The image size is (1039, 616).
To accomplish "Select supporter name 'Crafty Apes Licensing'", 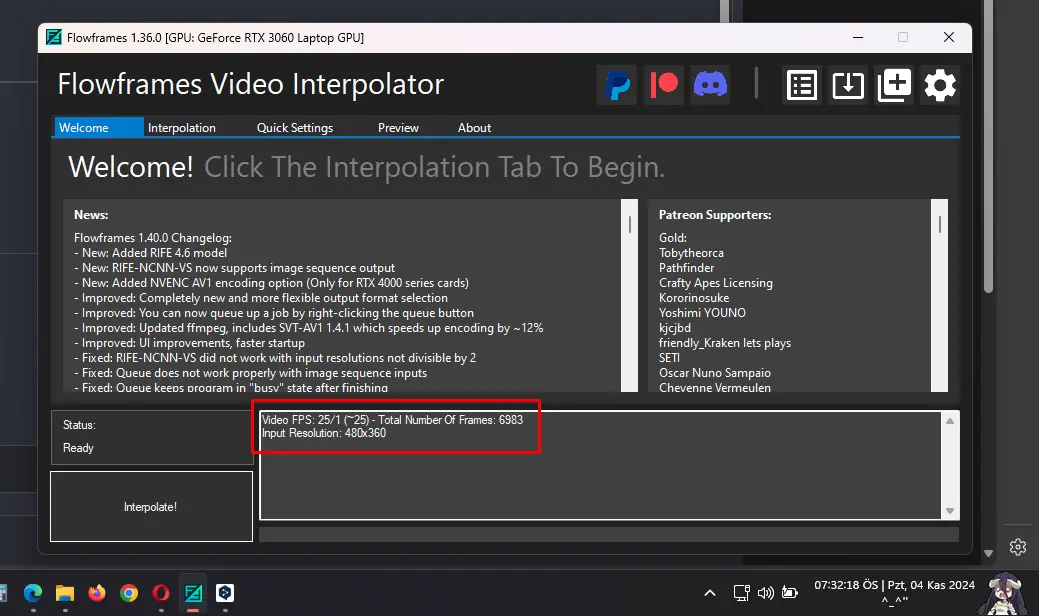I will pos(716,283).
